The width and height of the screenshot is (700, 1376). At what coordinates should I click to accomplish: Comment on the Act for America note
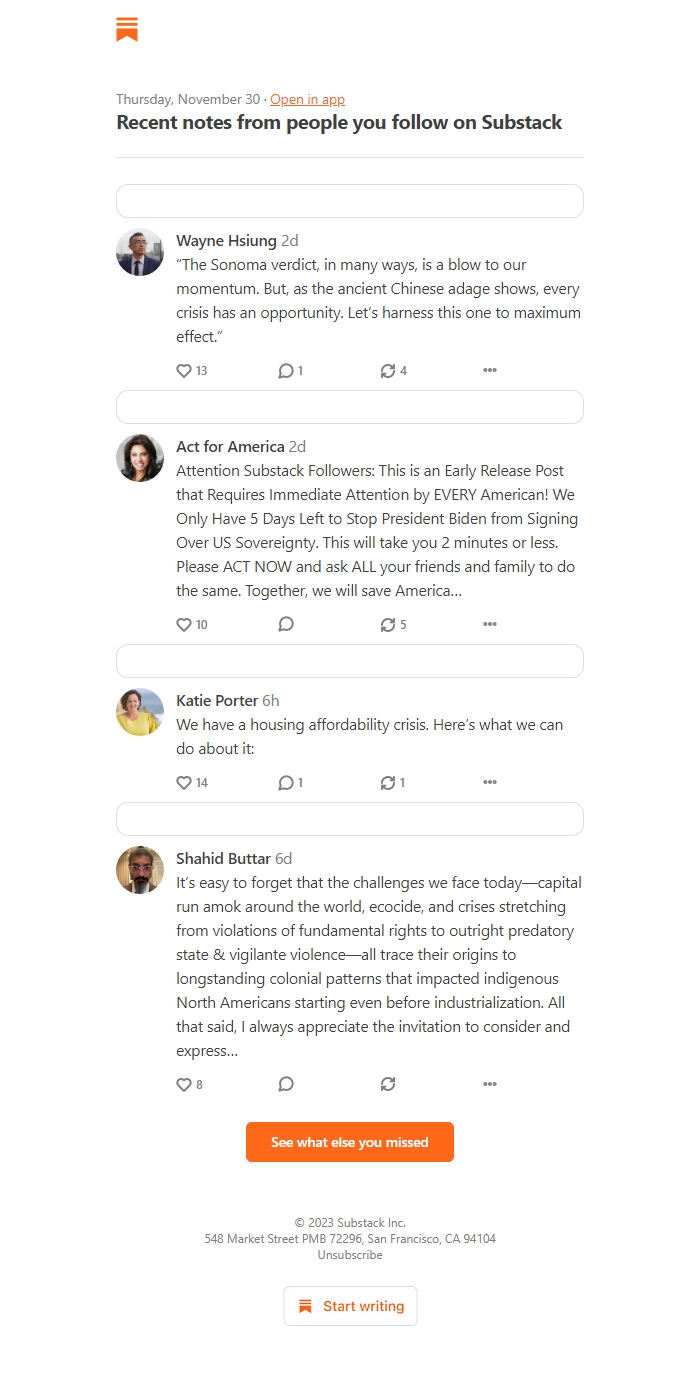coord(286,625)
